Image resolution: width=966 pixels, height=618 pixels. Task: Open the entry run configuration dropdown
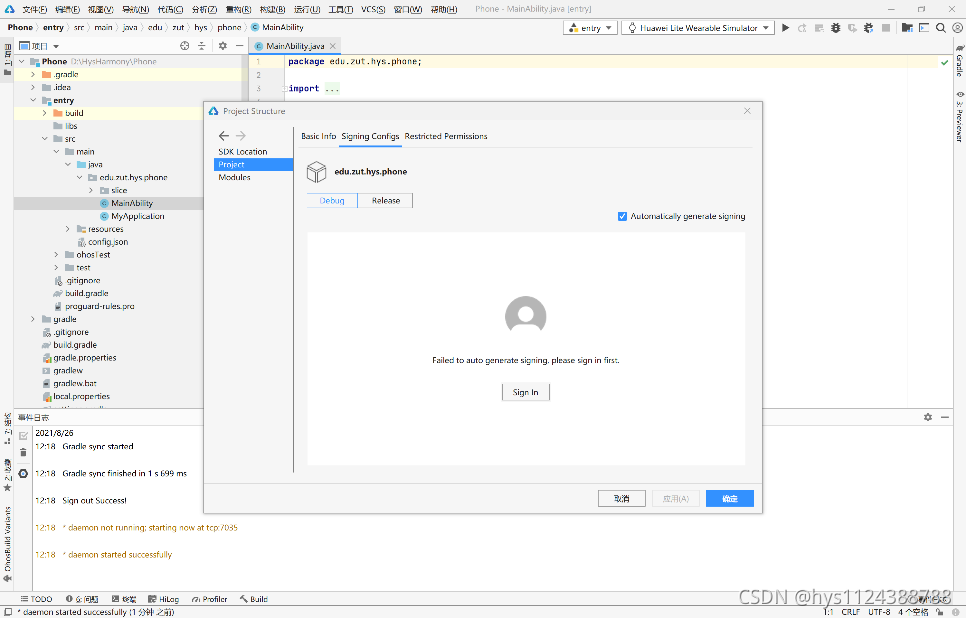click(591, 28)
